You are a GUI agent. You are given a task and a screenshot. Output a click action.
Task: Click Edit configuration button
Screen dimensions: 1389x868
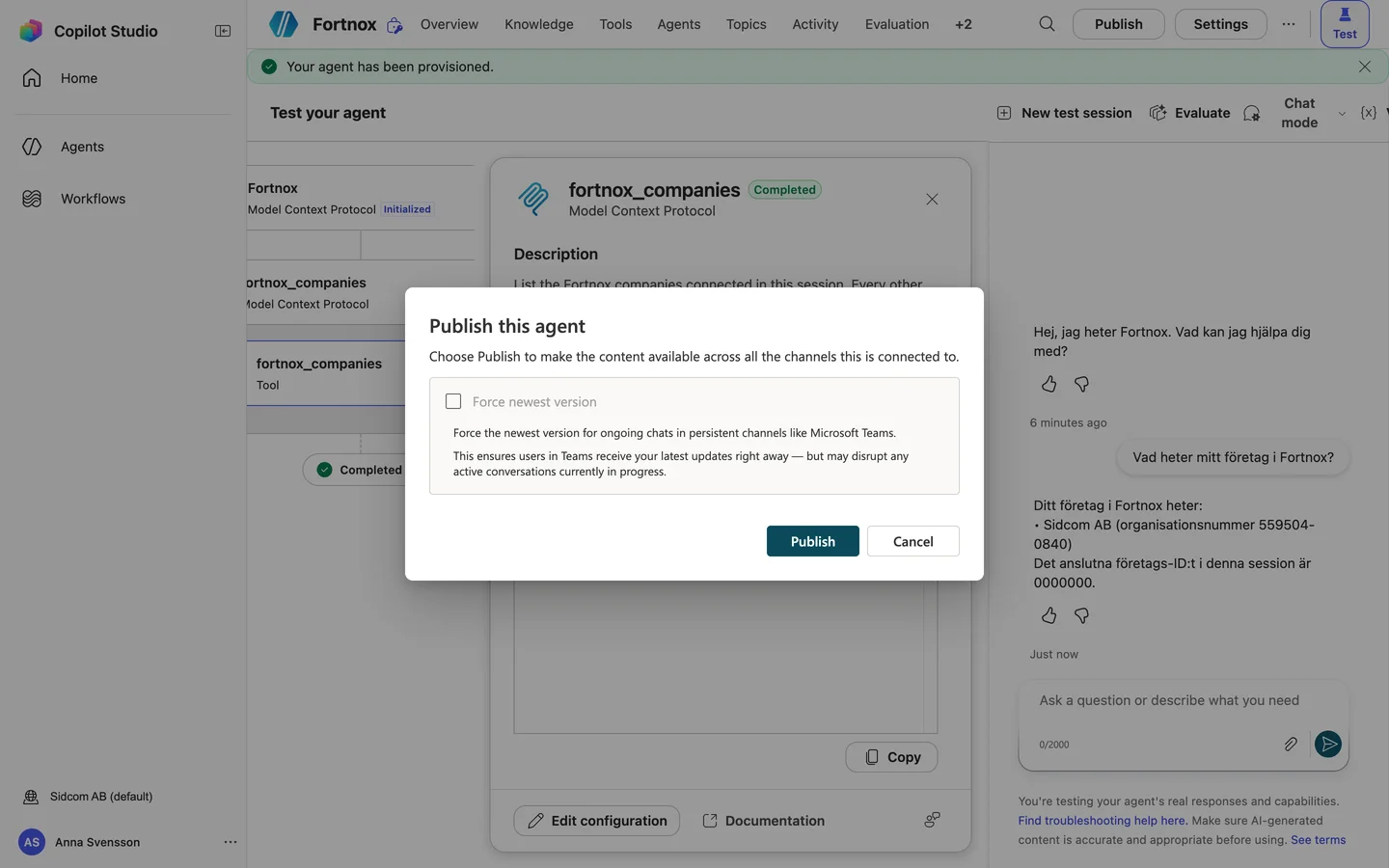click(x=597, y=821)
